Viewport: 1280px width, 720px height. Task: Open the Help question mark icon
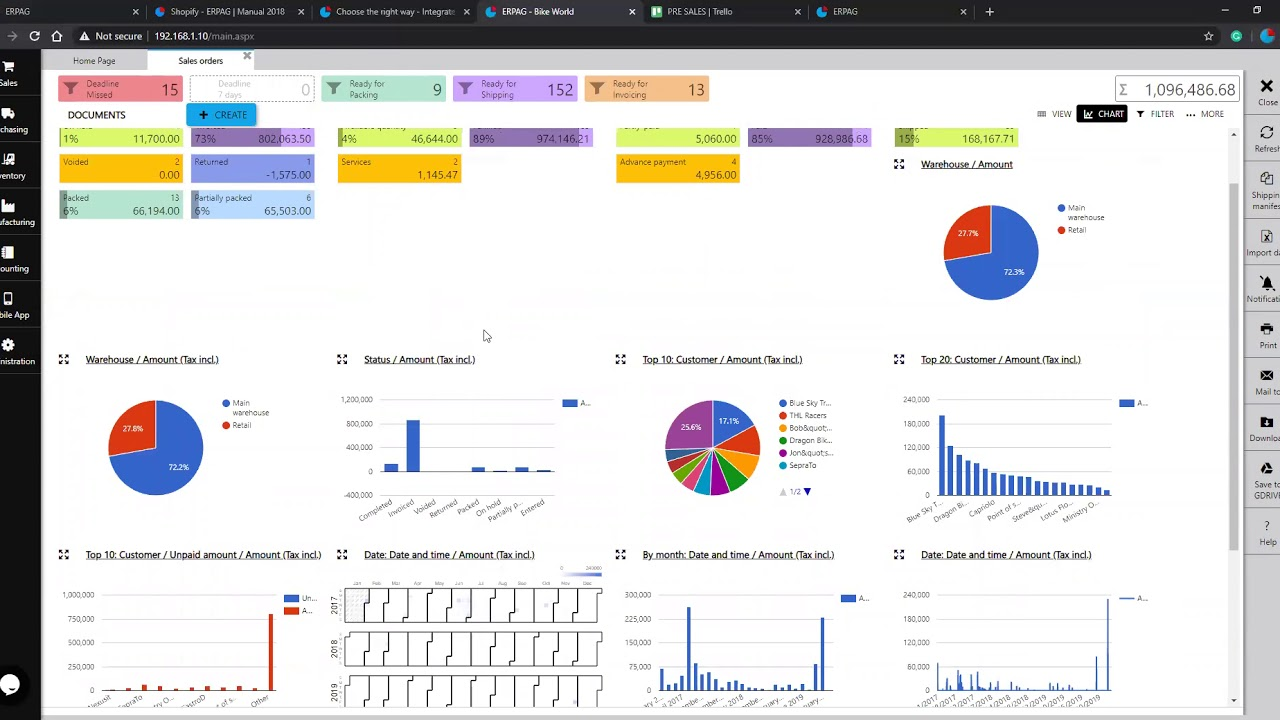[x=1266, y=526]
